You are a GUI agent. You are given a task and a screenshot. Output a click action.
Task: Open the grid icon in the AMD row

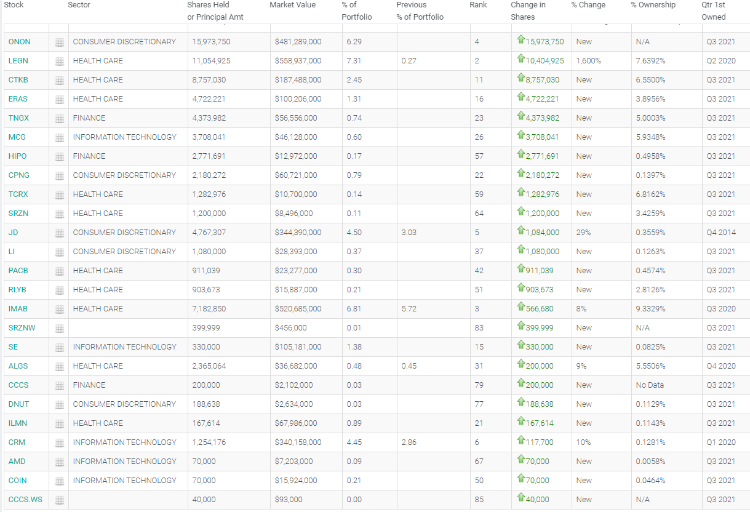pyautogui.click(x=59, y=462)
